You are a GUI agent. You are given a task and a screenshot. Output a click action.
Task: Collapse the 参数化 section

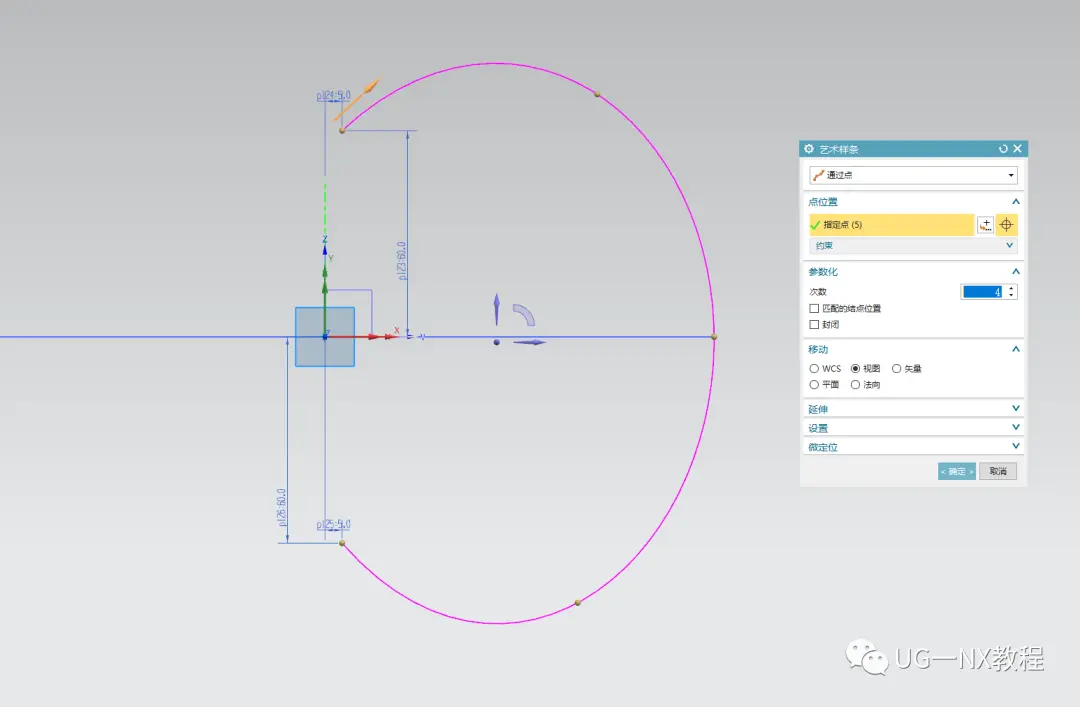click(1015, 271)
